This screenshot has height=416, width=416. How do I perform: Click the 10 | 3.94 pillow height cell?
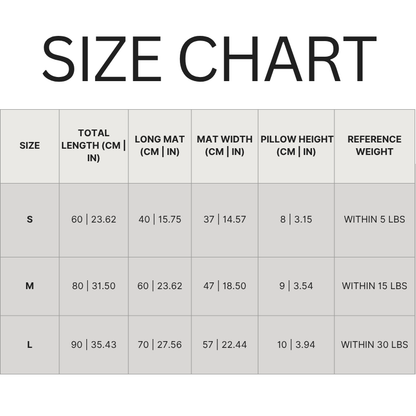296,345
